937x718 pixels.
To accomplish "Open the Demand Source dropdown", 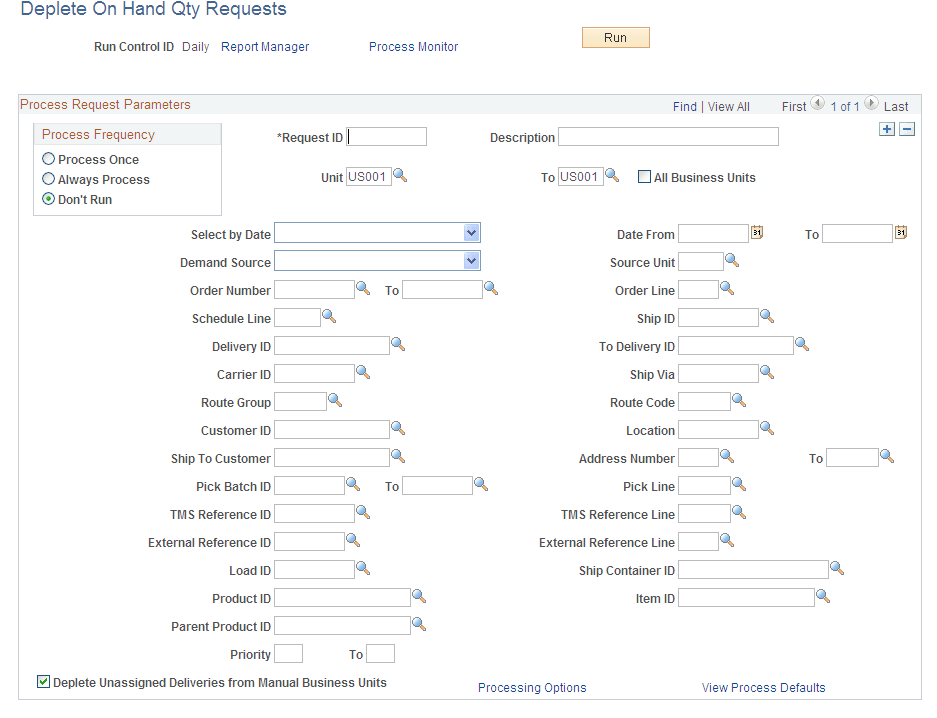I will (471, 261).
